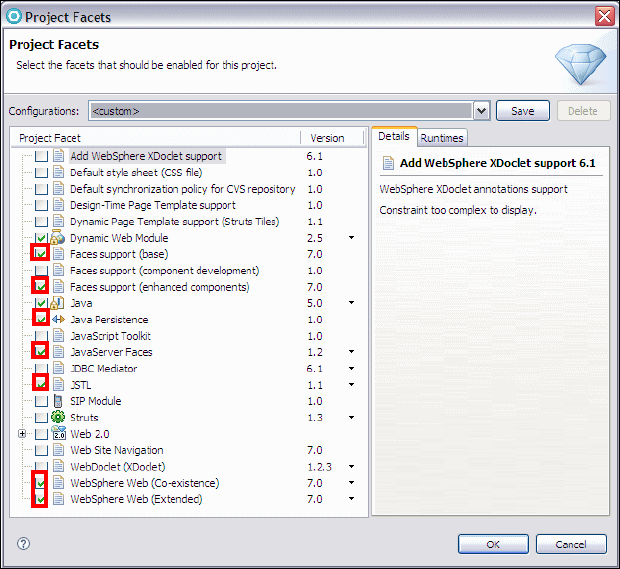This screenshot has width=620, height=569.
Task: Click the WebDoclet (XDoclet) document icon
Action: (58, 466)
